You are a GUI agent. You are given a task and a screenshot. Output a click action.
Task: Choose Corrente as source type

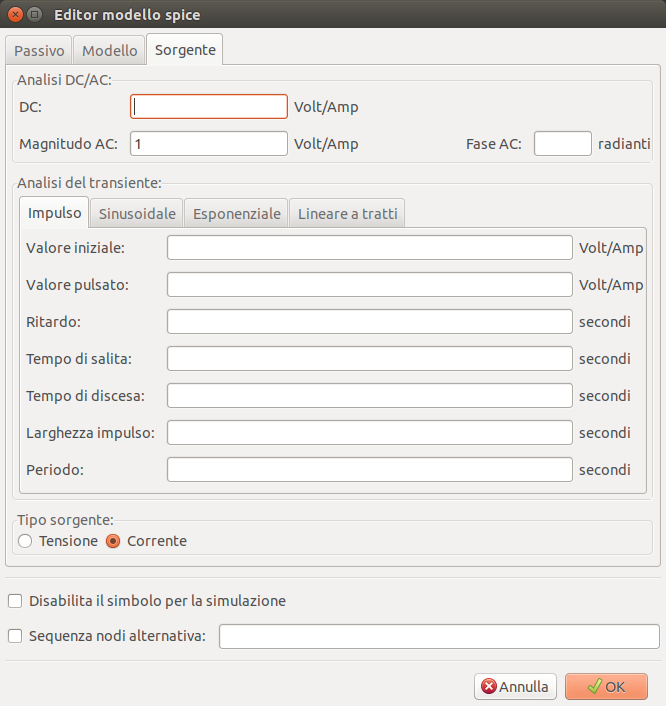[x=113, y=541]
